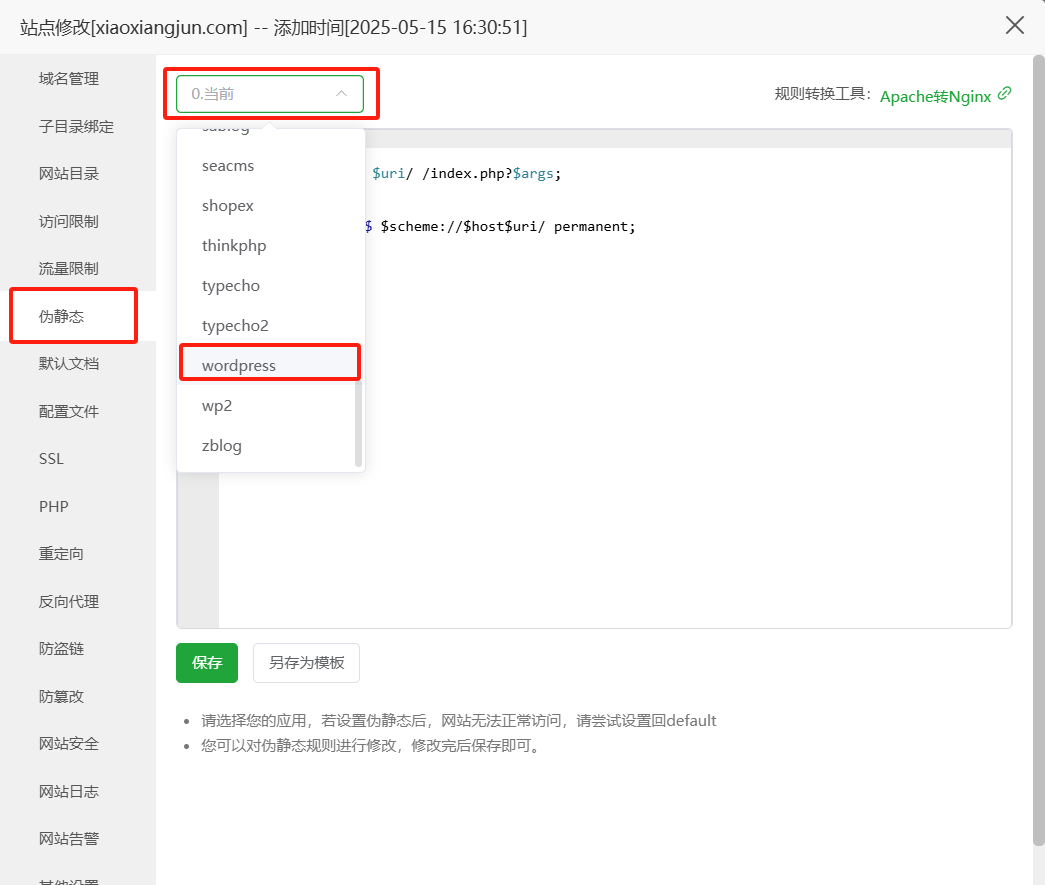Pick thinkphp rewrite rule option
Screen dimensions: 1045x885
point(234,246)
